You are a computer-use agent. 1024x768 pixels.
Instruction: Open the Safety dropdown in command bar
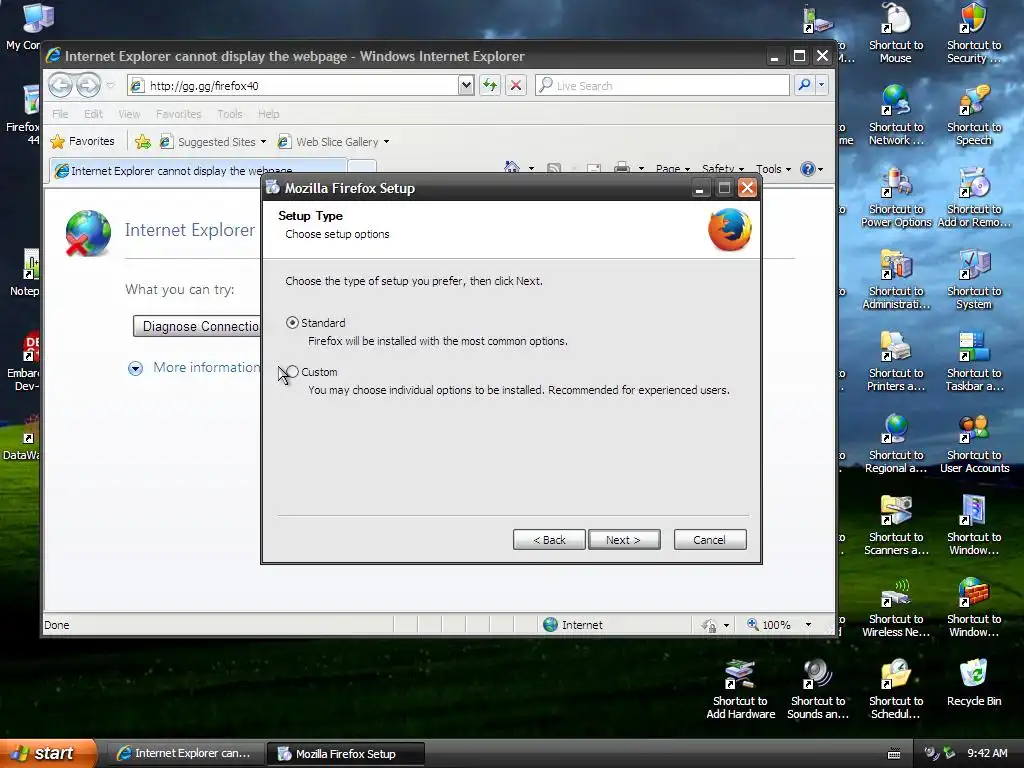[722, 168]
